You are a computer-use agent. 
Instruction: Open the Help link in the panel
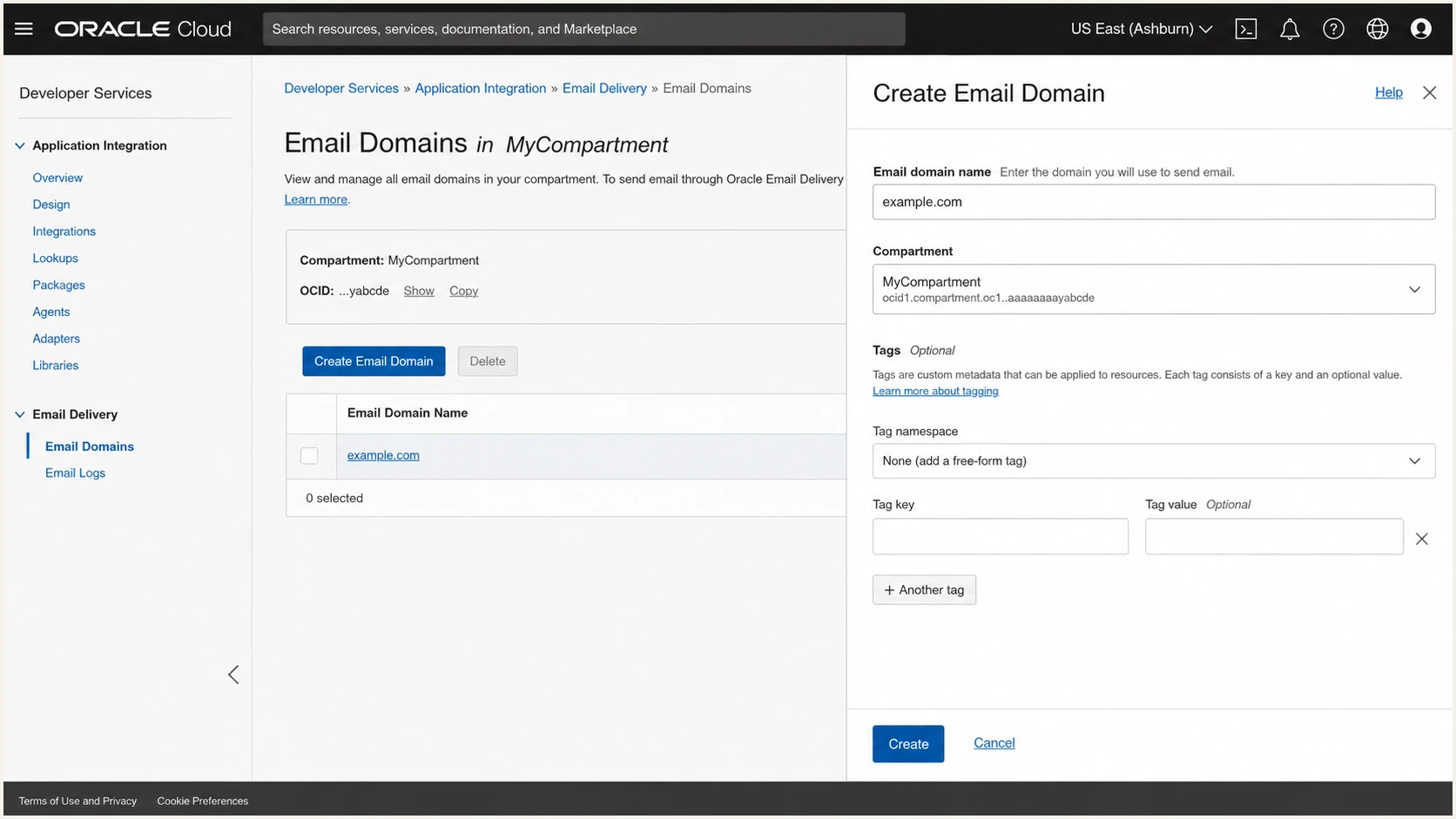[1388, 92]
